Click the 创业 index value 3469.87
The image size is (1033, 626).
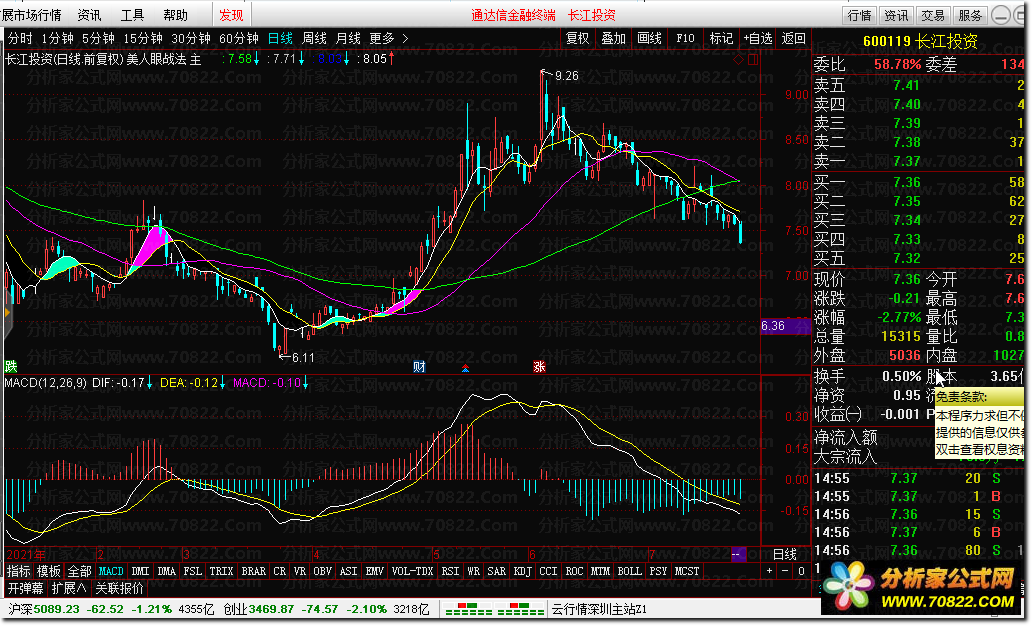pos(271,609)
